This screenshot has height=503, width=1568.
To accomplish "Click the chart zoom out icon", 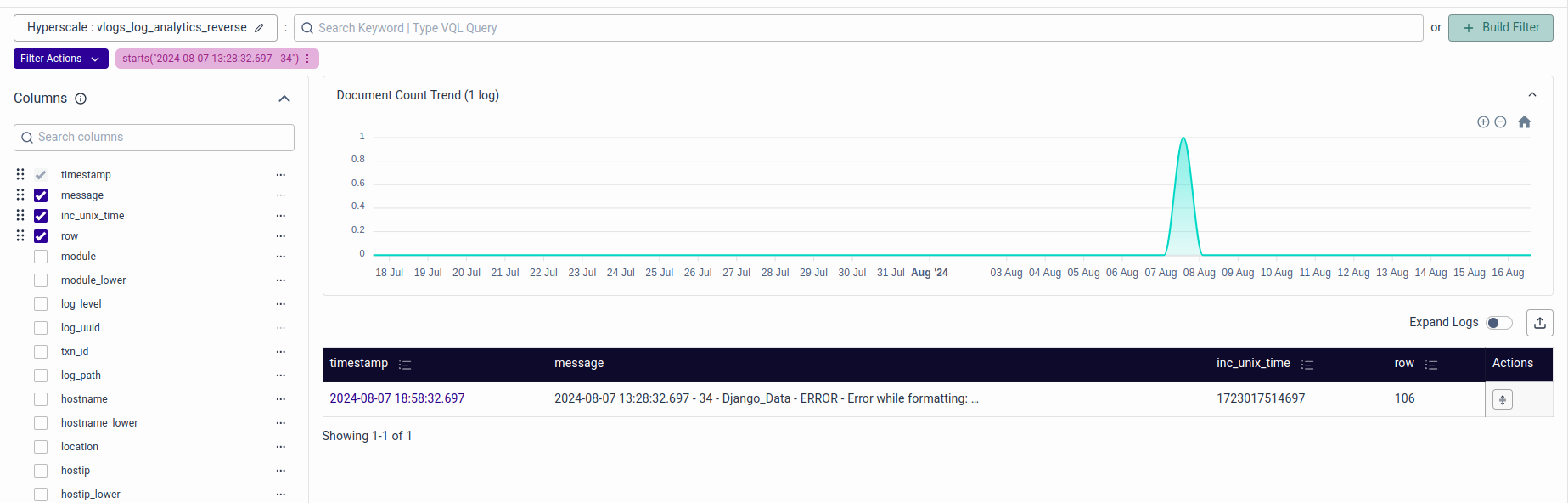I will point(1500,122).
